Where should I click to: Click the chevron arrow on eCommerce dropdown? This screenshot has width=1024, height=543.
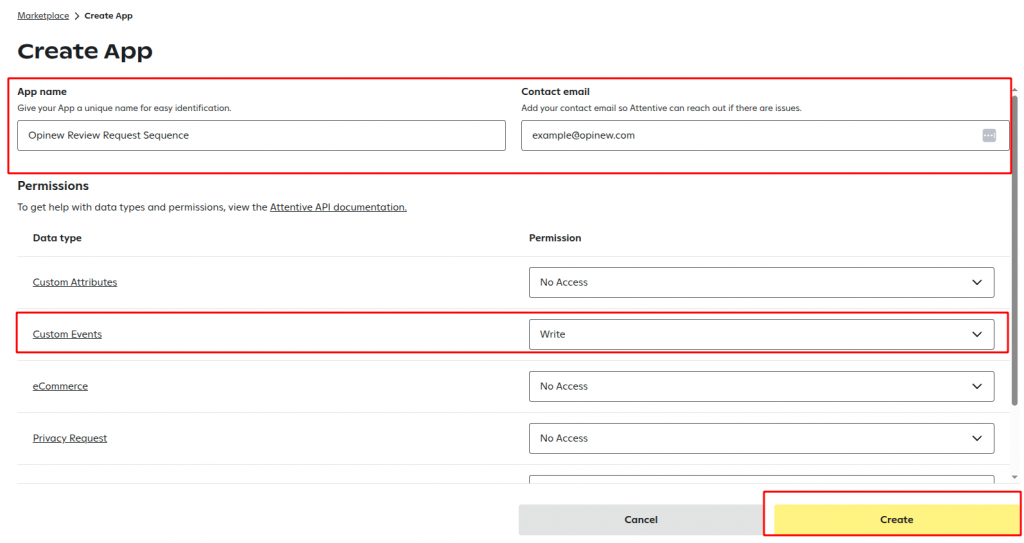tap(976, 386)
